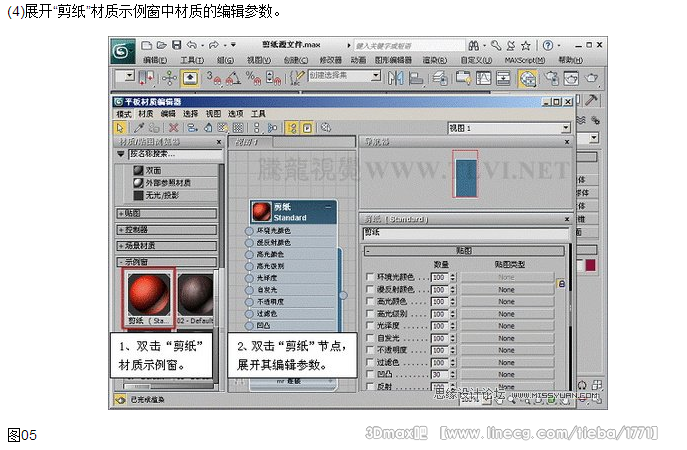
Task: Toggle the percent snap icon
Action: [x=253, y=78]
